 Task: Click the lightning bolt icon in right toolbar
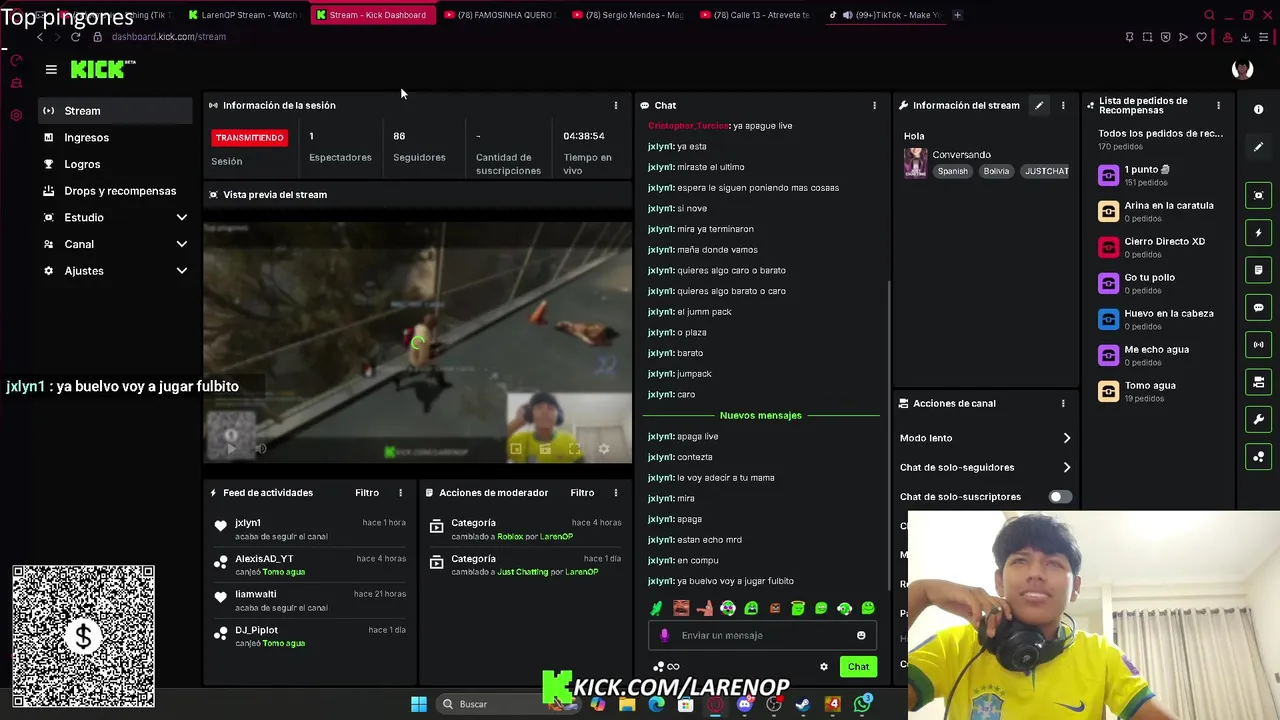click(x=1259, y=233)
